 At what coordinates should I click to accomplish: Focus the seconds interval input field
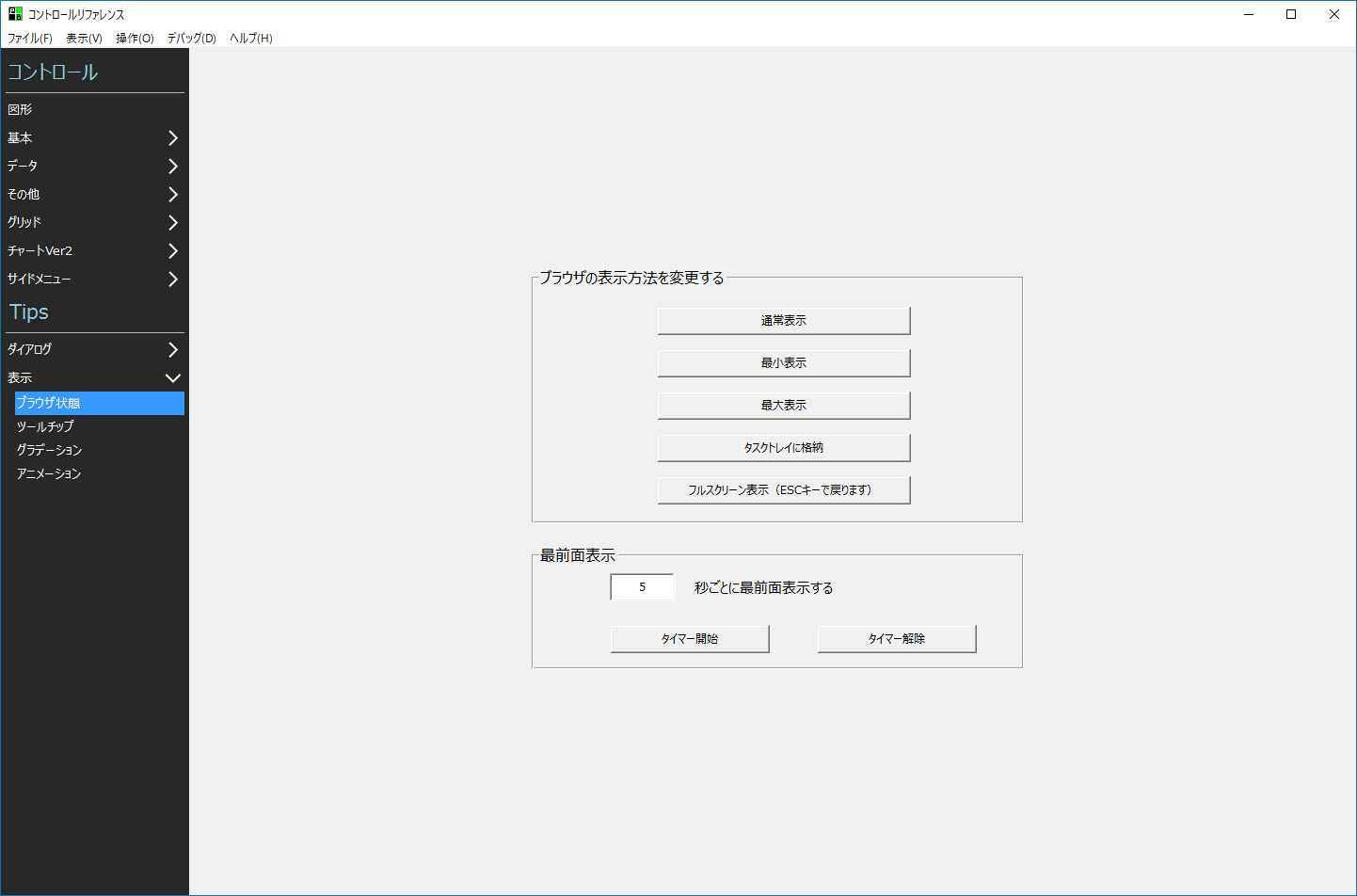coord(643,587)
